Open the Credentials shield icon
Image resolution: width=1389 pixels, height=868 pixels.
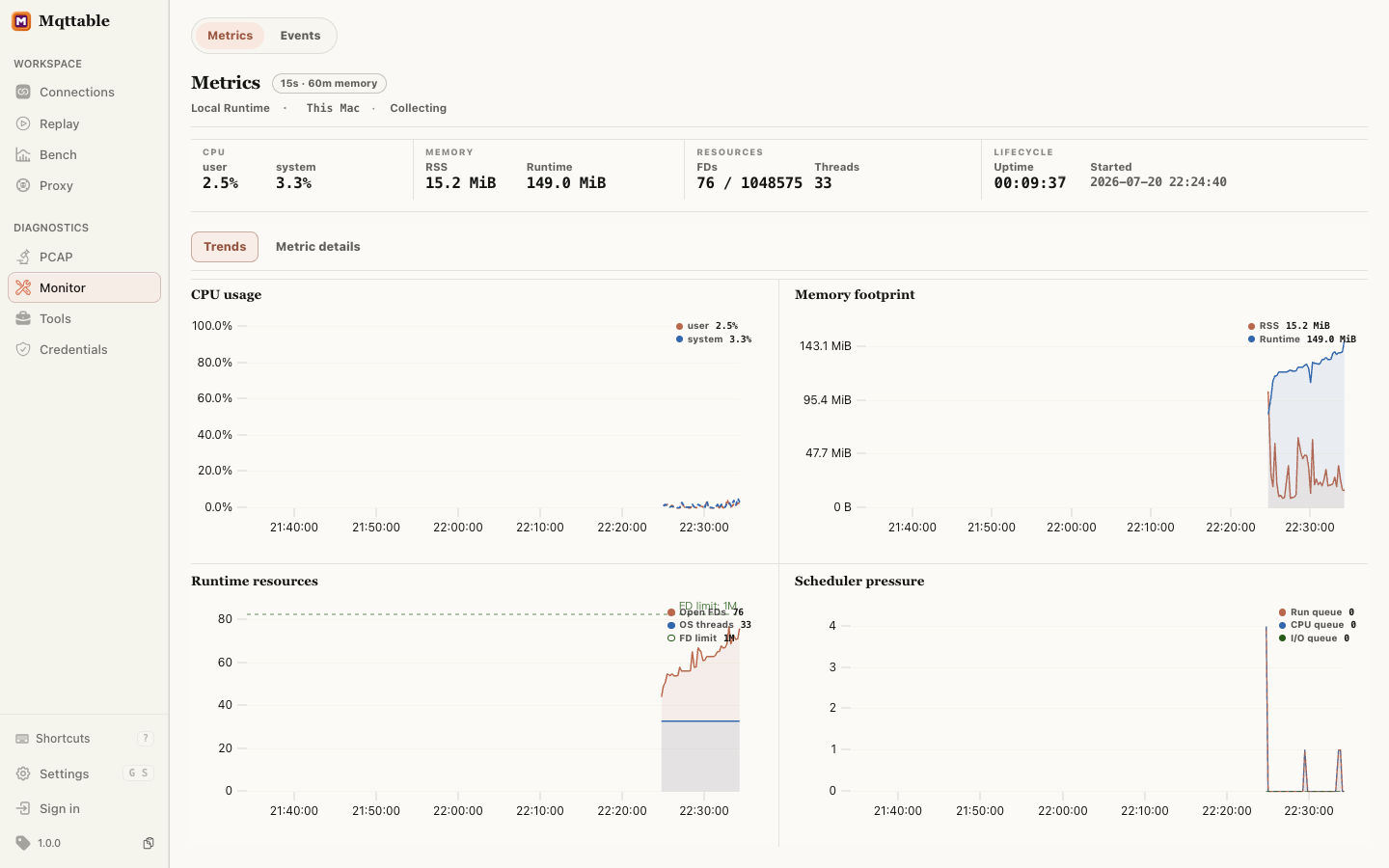point(23,349)
